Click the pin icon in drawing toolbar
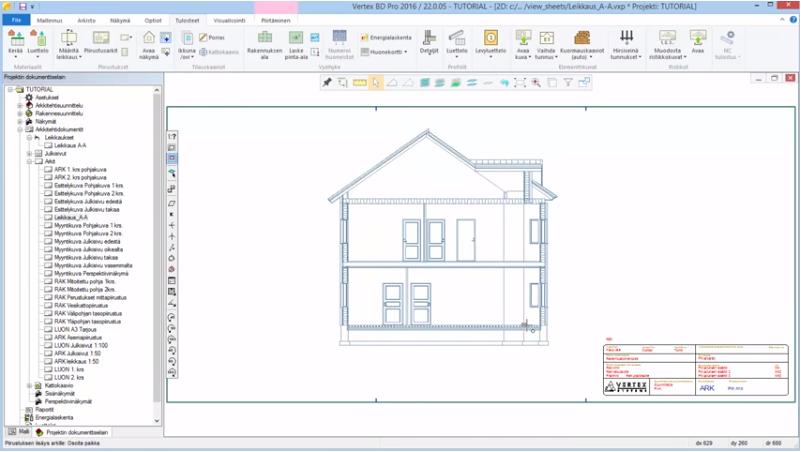The image size is (801, 452). [327, 82]
